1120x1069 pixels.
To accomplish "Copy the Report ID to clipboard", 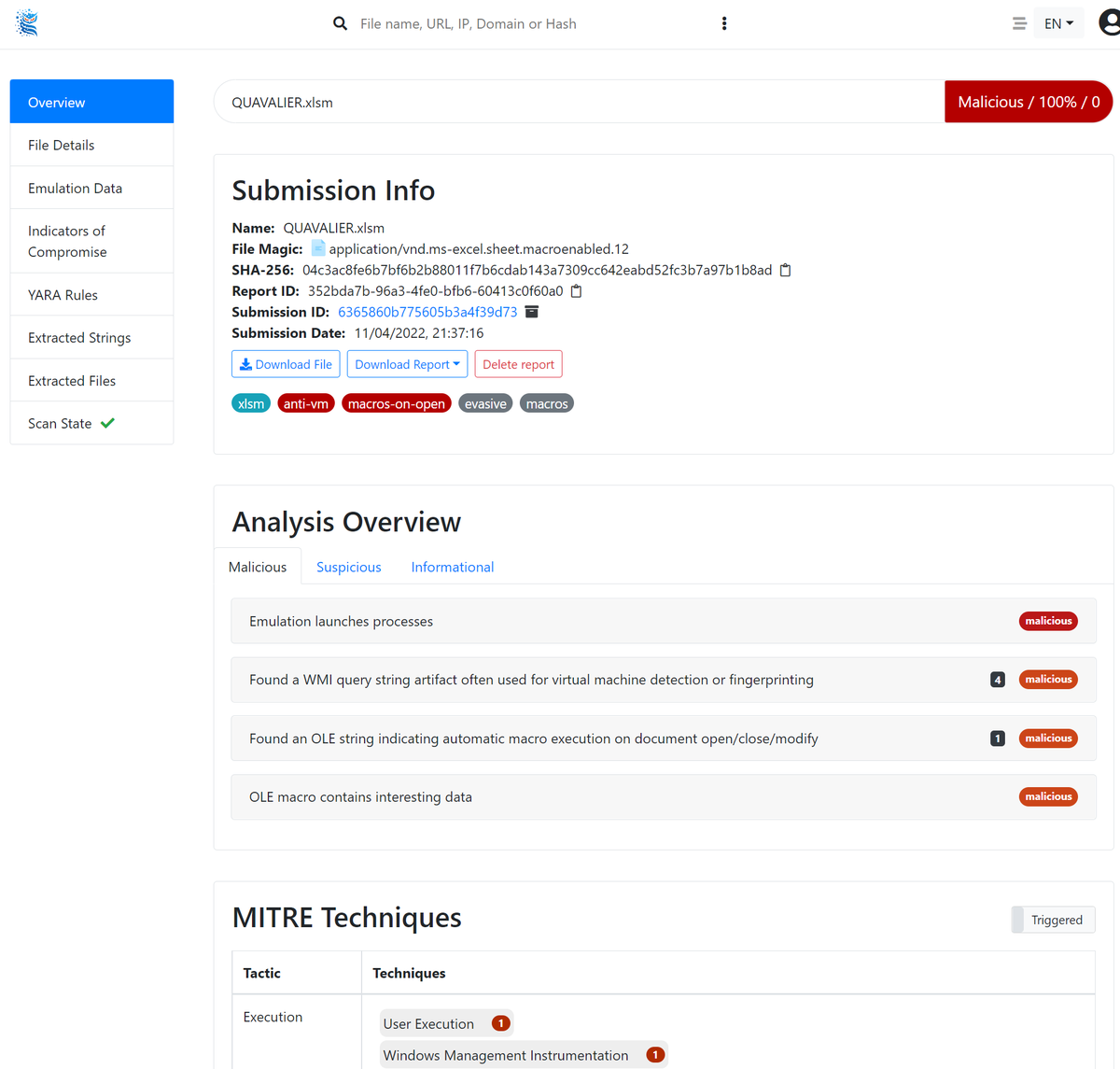I will (x=577, y=291).
